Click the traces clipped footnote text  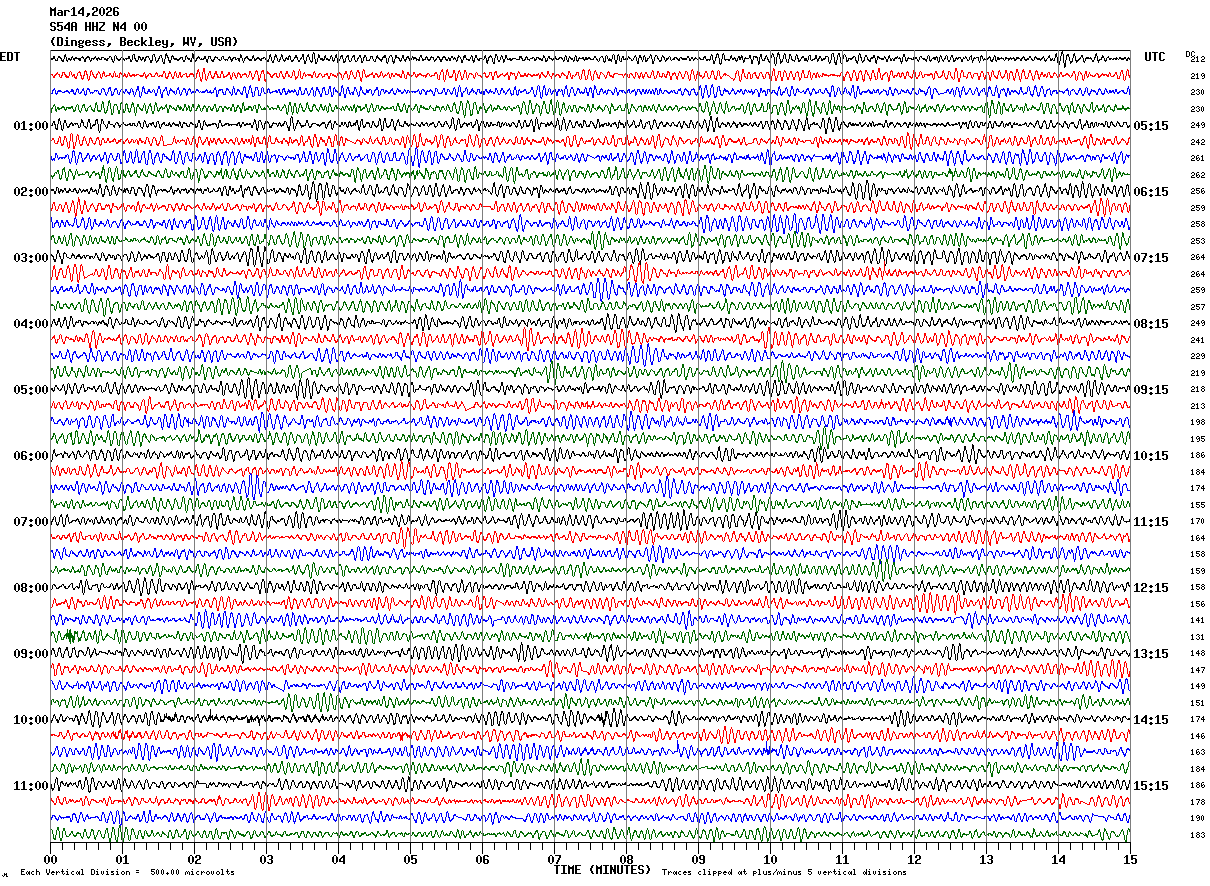click(784, 873)
